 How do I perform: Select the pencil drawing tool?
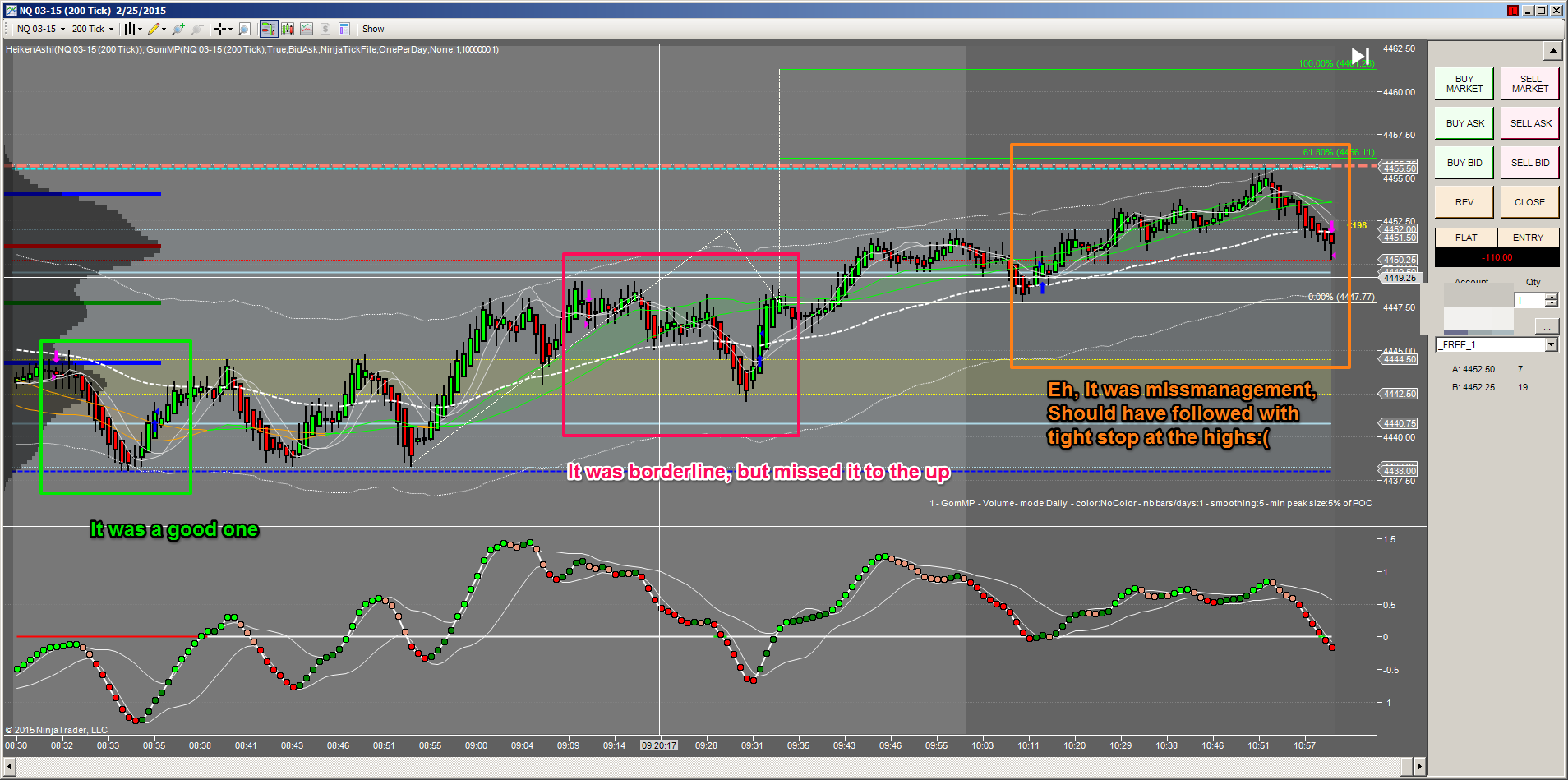tap(154, 29)
